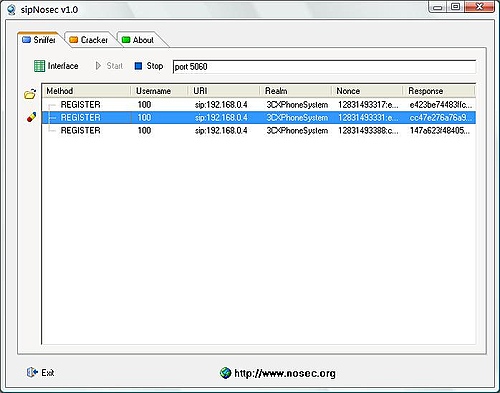Viewport: 500px width, 393px height.
Task: Click nonce 12831493388:c... cell
Action: click(x=368, y=130)
